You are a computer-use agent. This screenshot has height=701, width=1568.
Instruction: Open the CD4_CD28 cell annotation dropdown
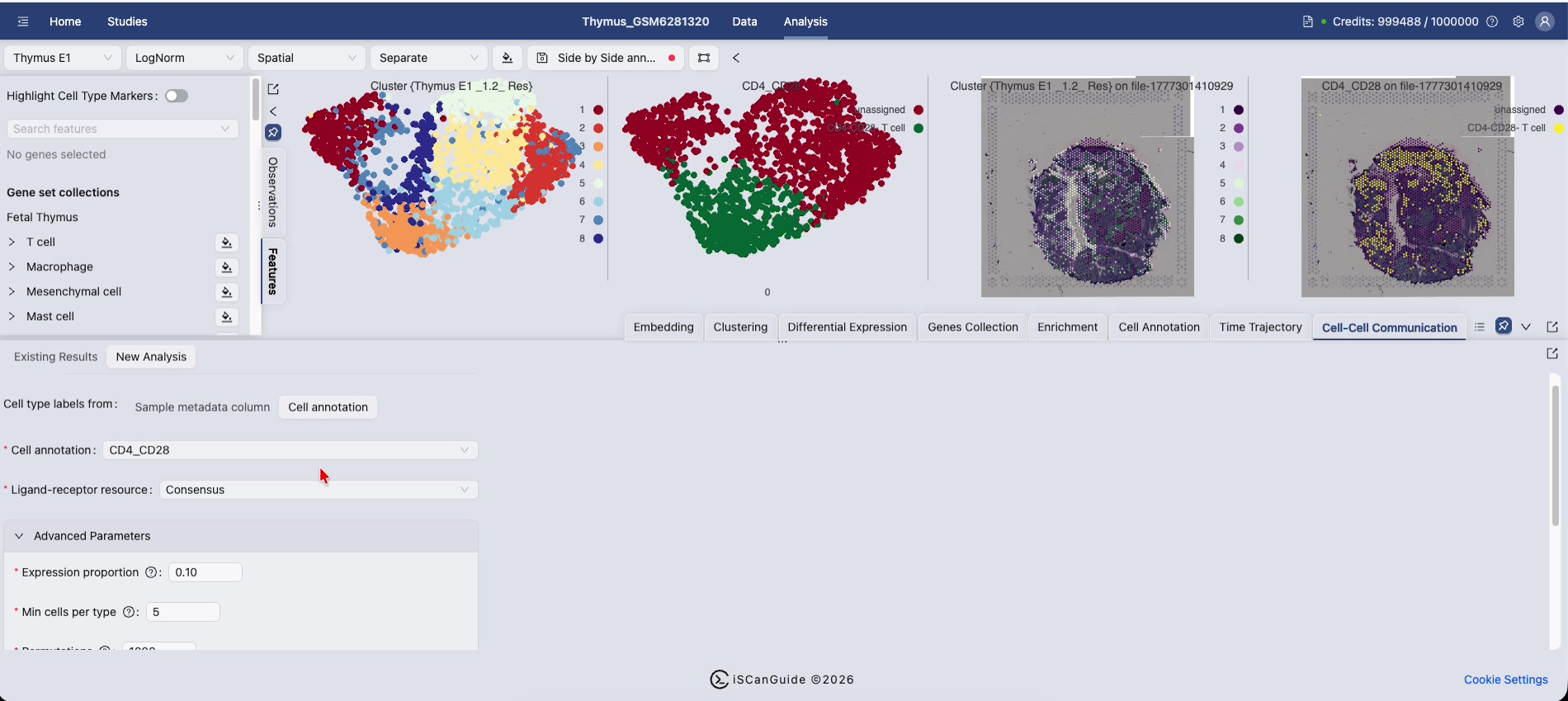click(x=290, y=450)
